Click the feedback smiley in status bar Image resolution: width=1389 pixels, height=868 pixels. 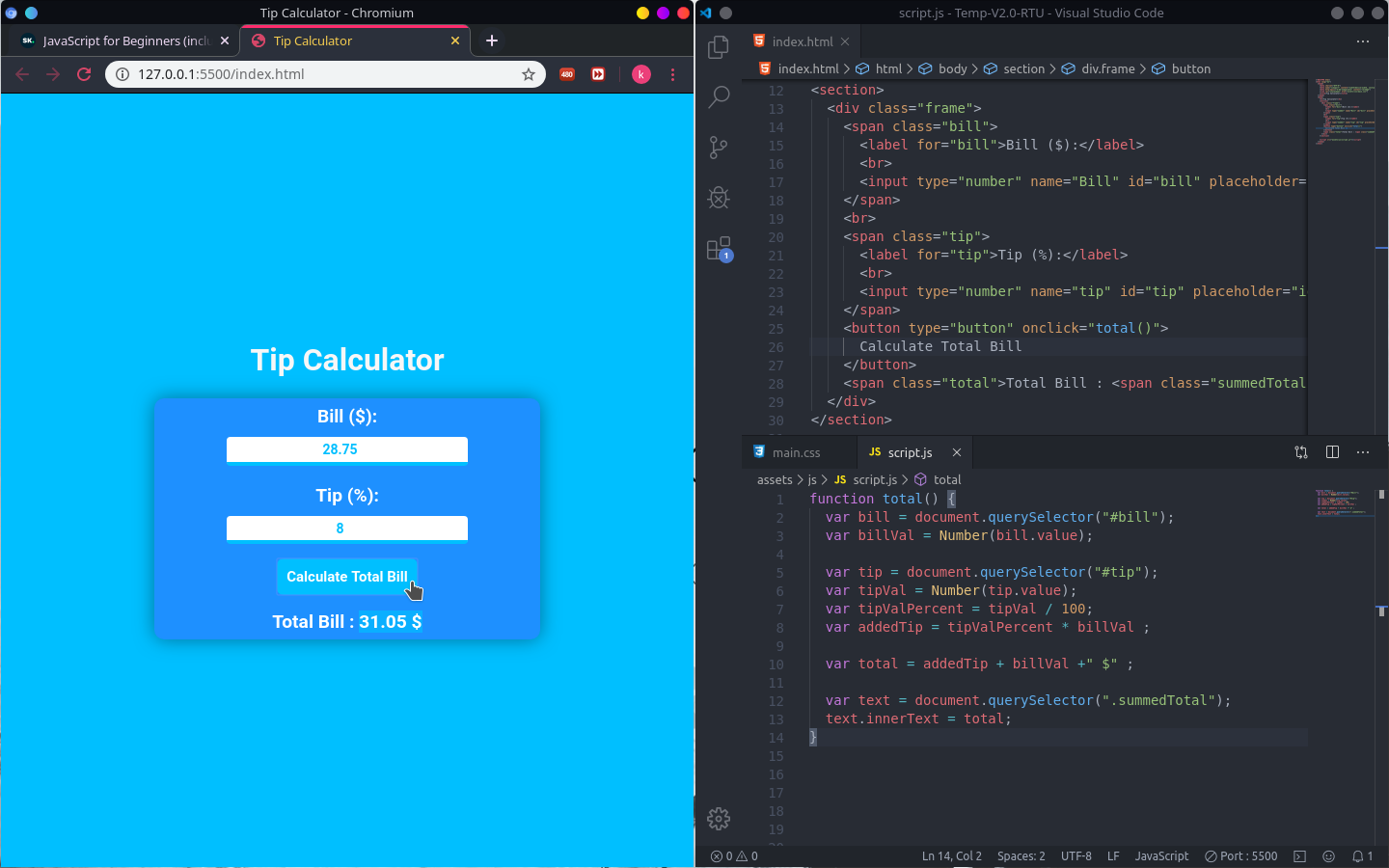[x=1328, y=856]
